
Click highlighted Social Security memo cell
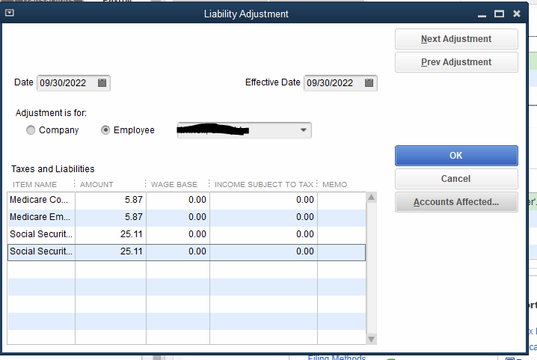(341, 252)
